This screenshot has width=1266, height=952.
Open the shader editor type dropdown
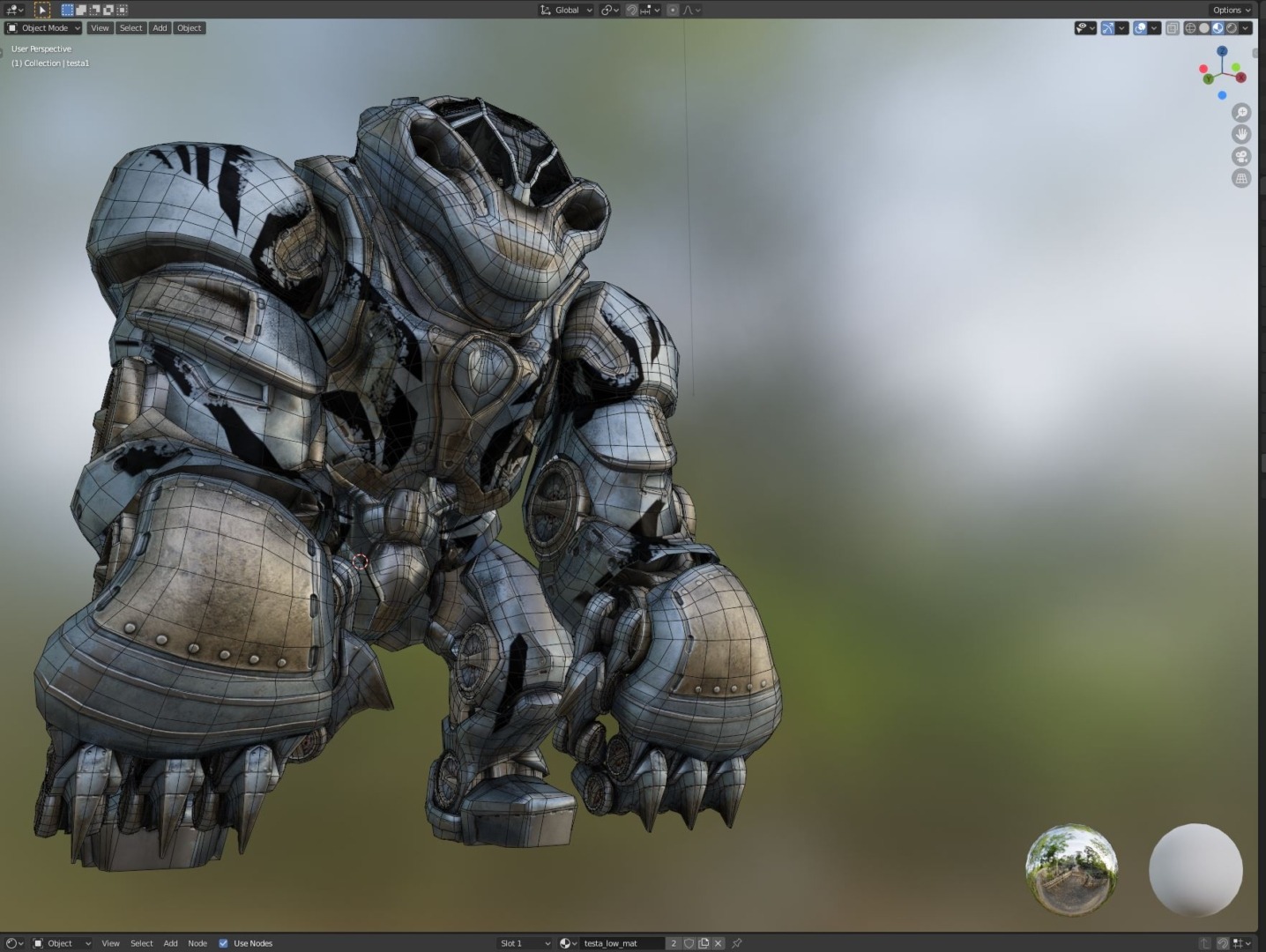pos(15,943)
